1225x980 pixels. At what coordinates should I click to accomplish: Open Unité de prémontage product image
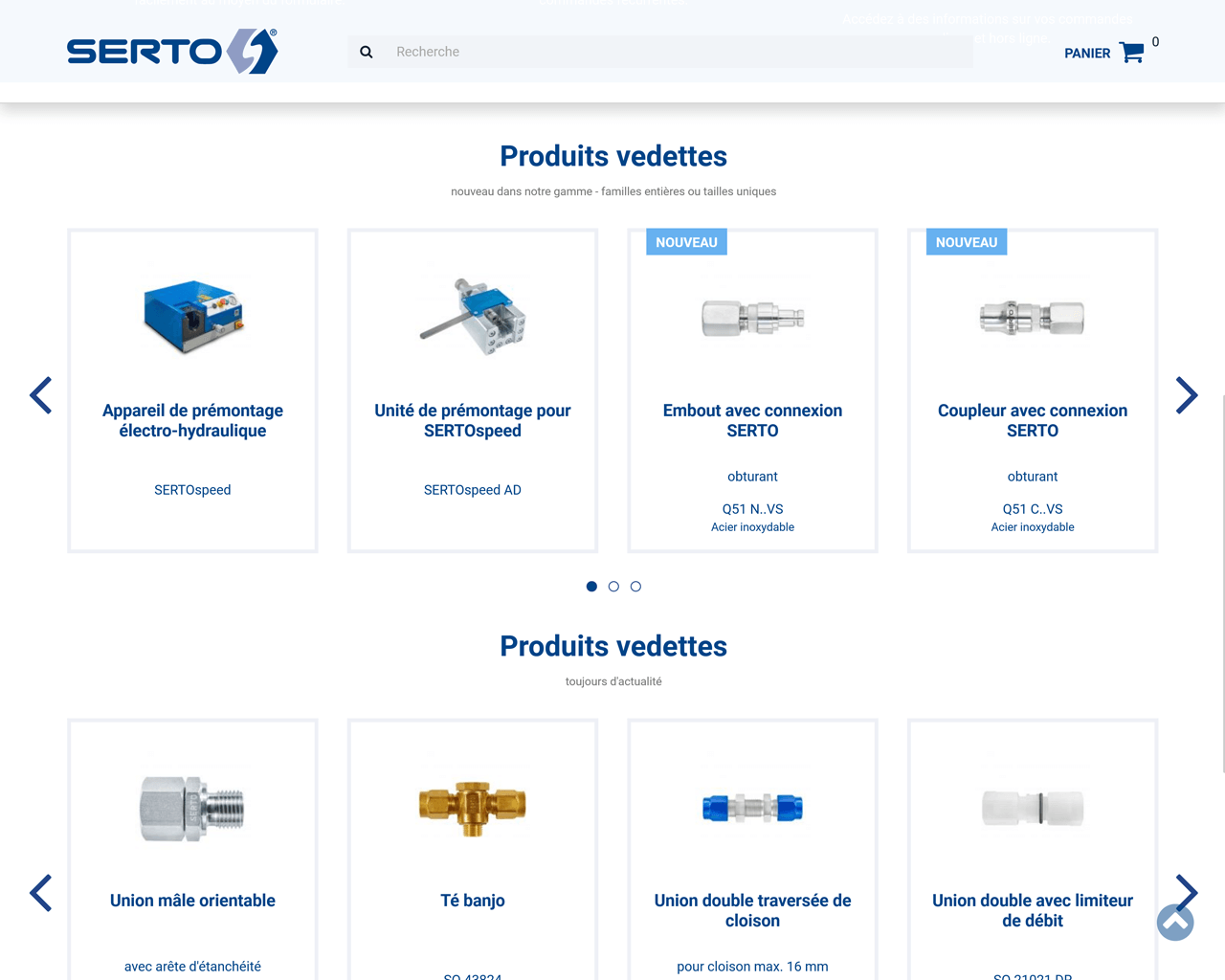pyautogui.click(x=473, y=317)
